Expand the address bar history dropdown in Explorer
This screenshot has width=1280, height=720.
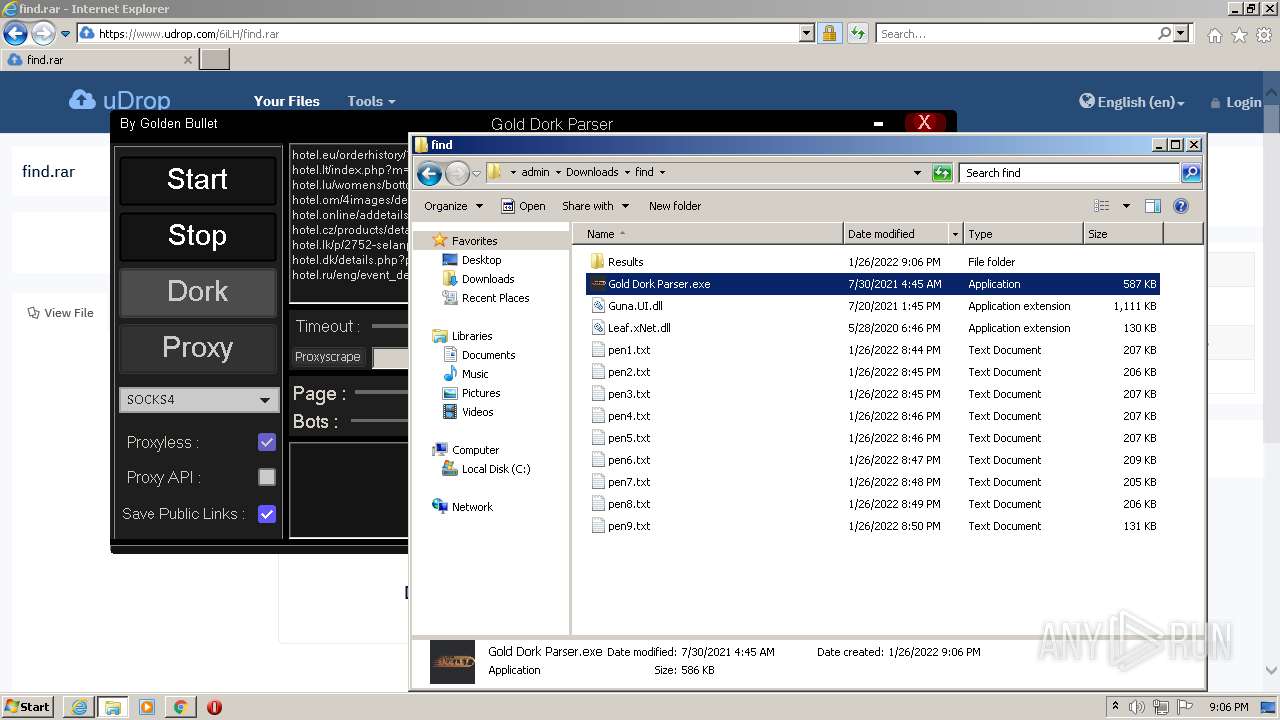point(917,173)
